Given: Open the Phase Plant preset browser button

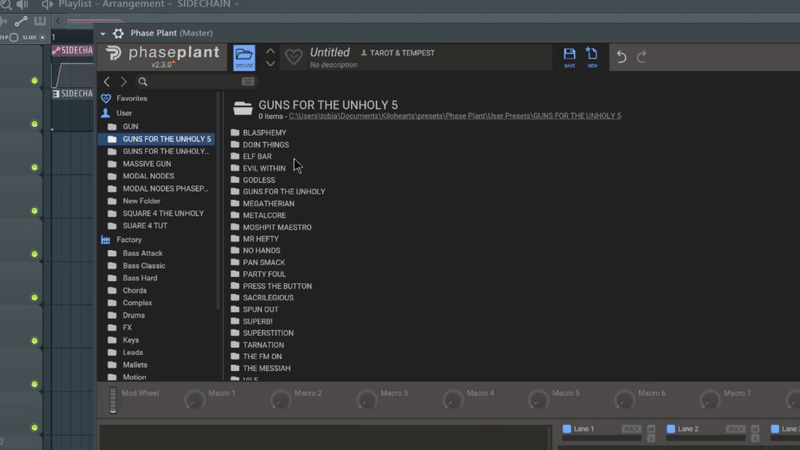Looking at the screenshot, I should (244, 57).
